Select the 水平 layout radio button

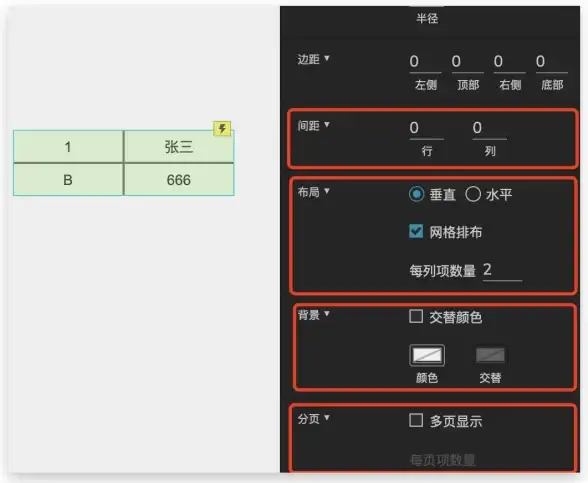coord(473,194)
